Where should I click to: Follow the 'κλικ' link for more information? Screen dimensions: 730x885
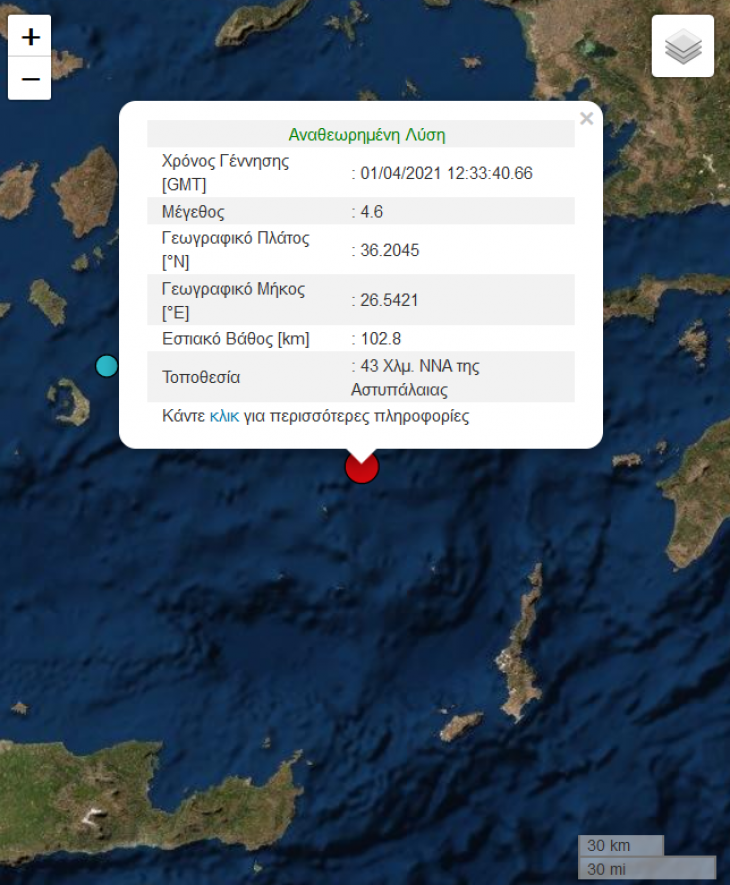coord(224,416)
